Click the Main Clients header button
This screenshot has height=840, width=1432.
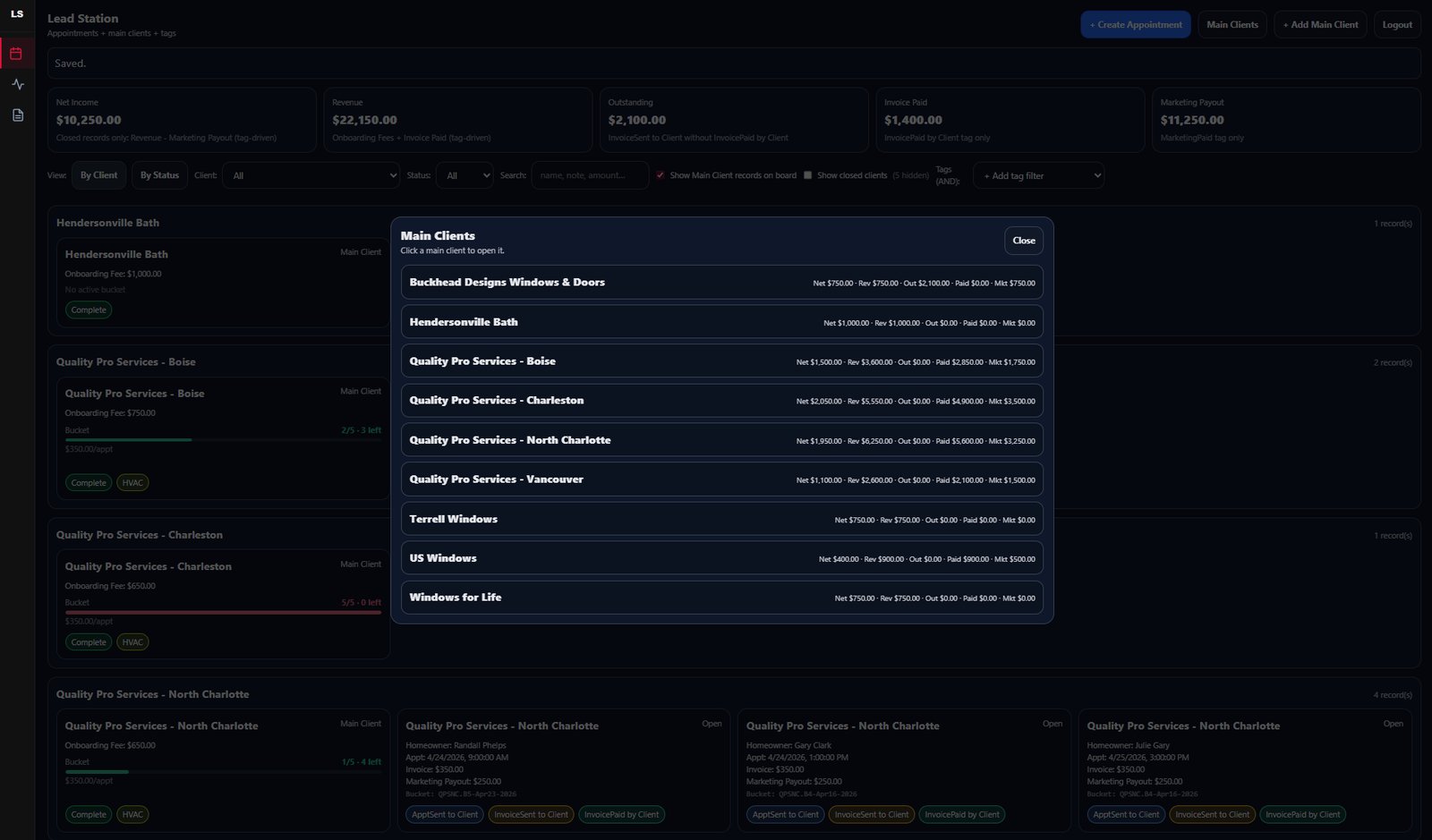tap(1232, 25)
